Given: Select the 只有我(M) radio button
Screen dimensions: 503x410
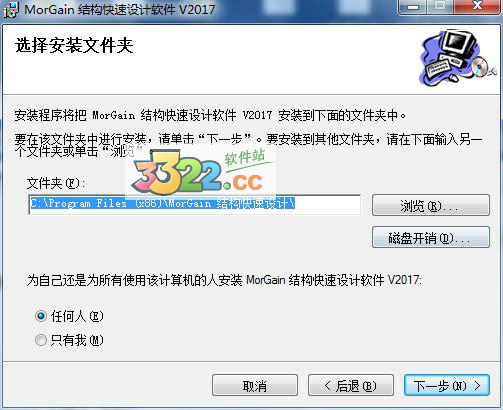Looking at the screenshot, I should (41, 340).
